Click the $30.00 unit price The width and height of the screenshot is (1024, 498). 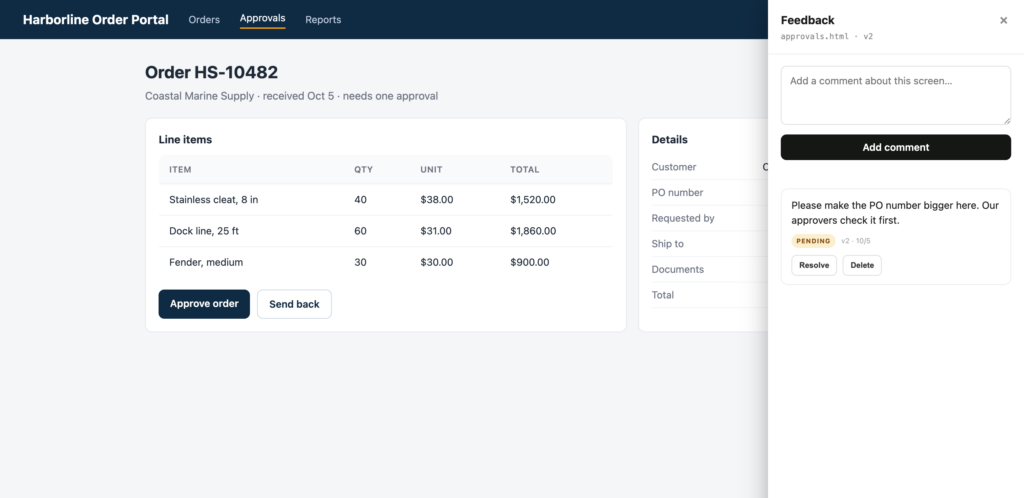[x=436, y=262]
